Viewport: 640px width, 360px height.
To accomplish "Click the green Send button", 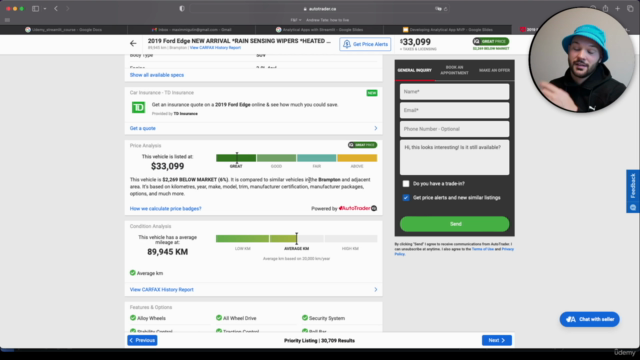I will click(454, 224).
